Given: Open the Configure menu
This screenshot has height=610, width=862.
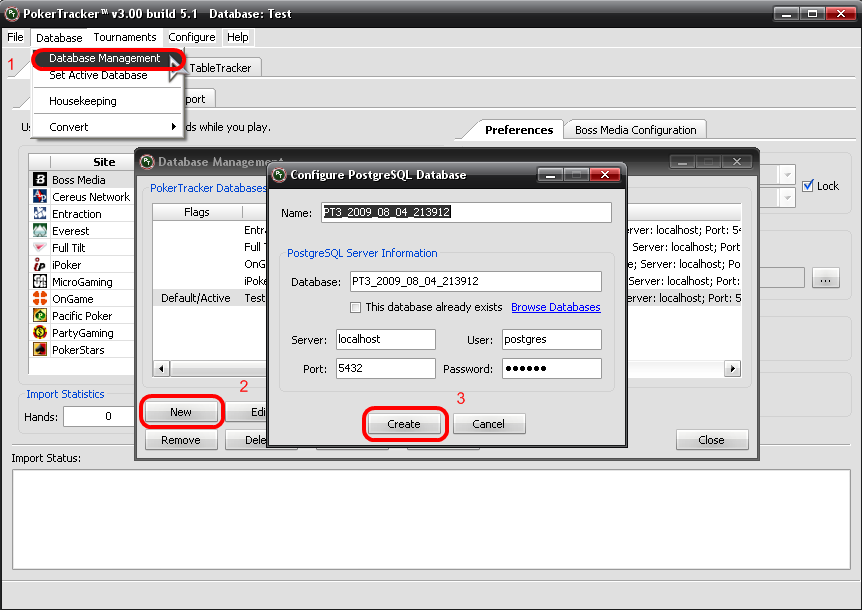Looking at the screenshot, I should click(x=191, y=37).
